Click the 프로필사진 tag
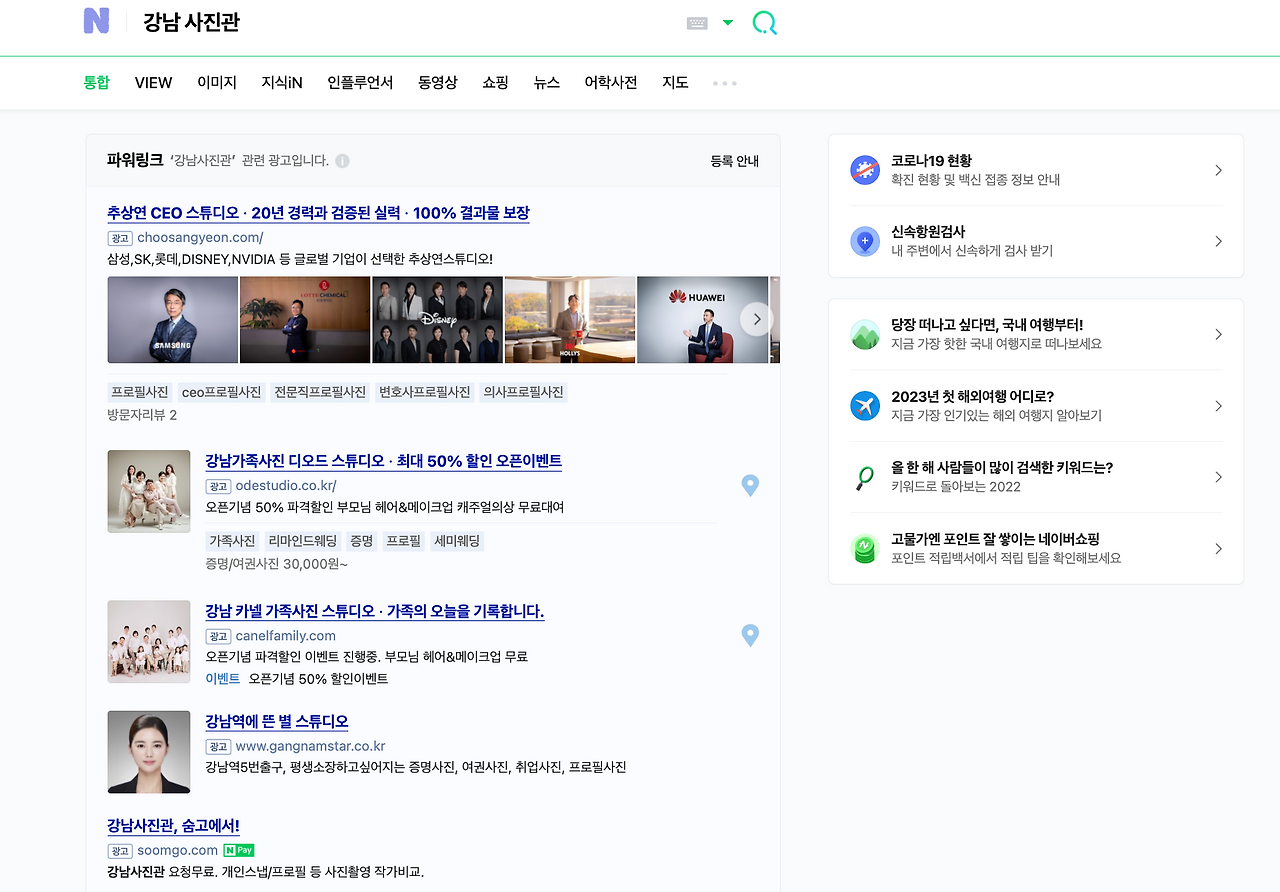 (140, 392)
